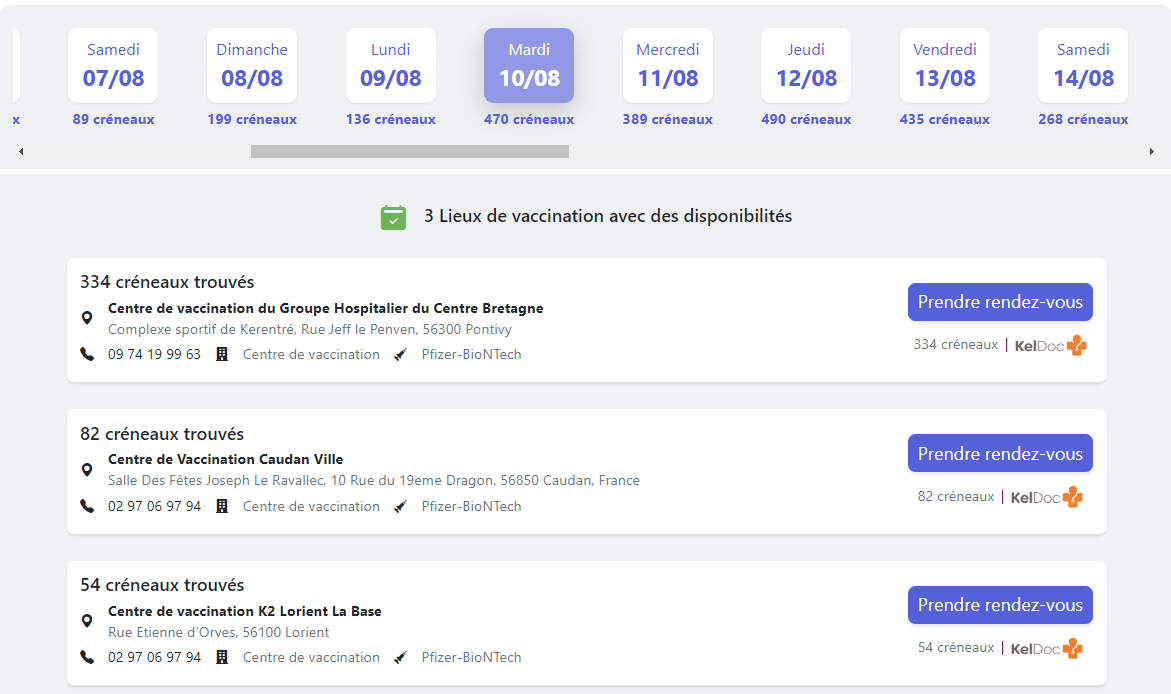Click Pfizer-BioNTech label in Lorient La Base card
Viewport: 1171px width, 694px height.
(471, 657)
